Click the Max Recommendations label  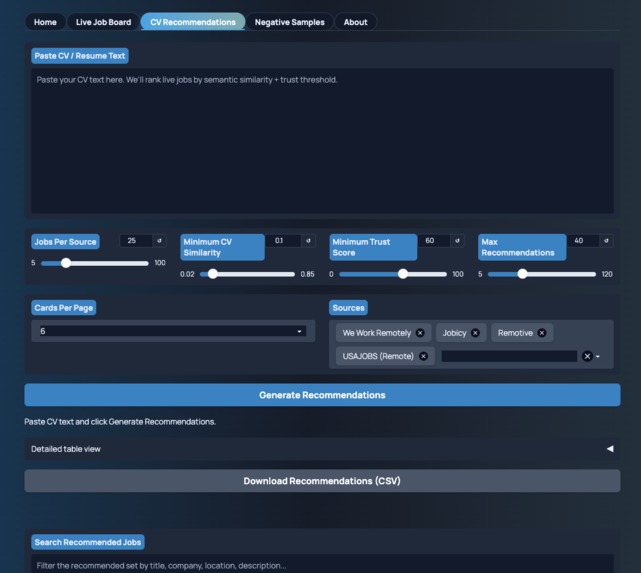tap(522, 247)
